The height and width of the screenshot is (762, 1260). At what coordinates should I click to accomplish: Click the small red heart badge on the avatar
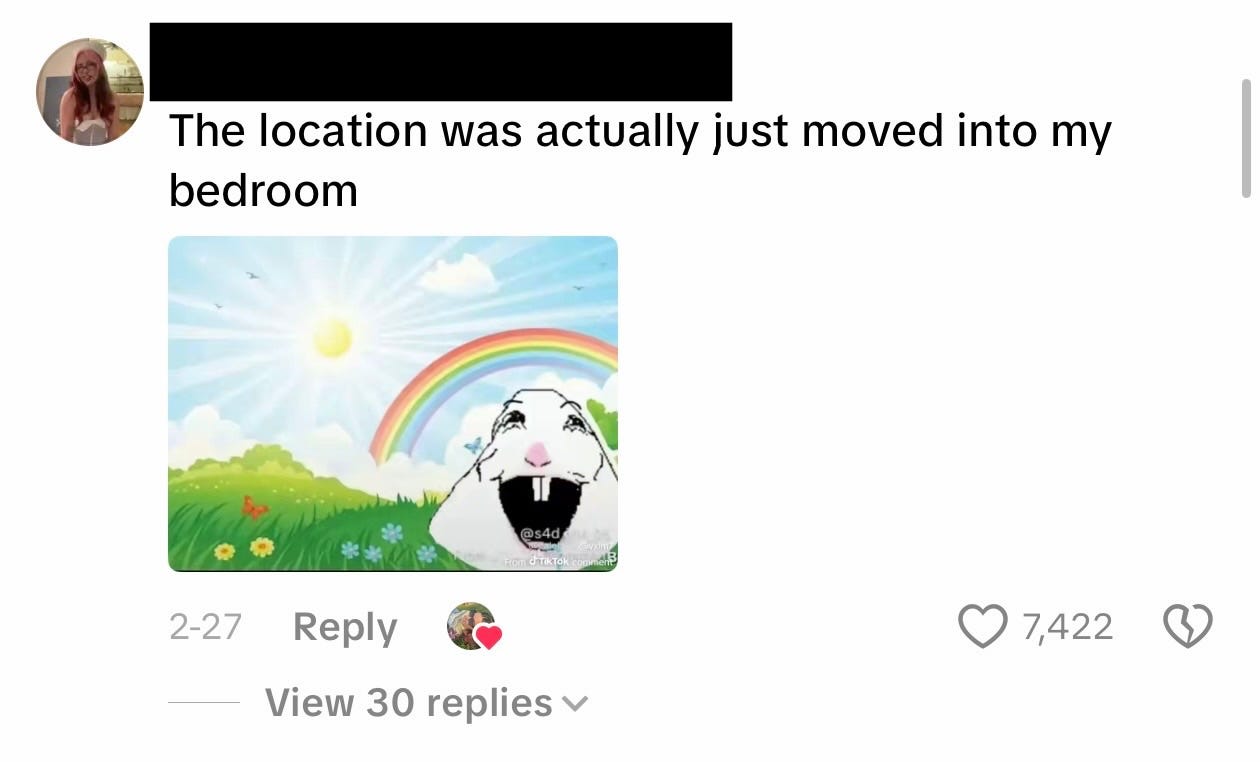pos(487,637)
